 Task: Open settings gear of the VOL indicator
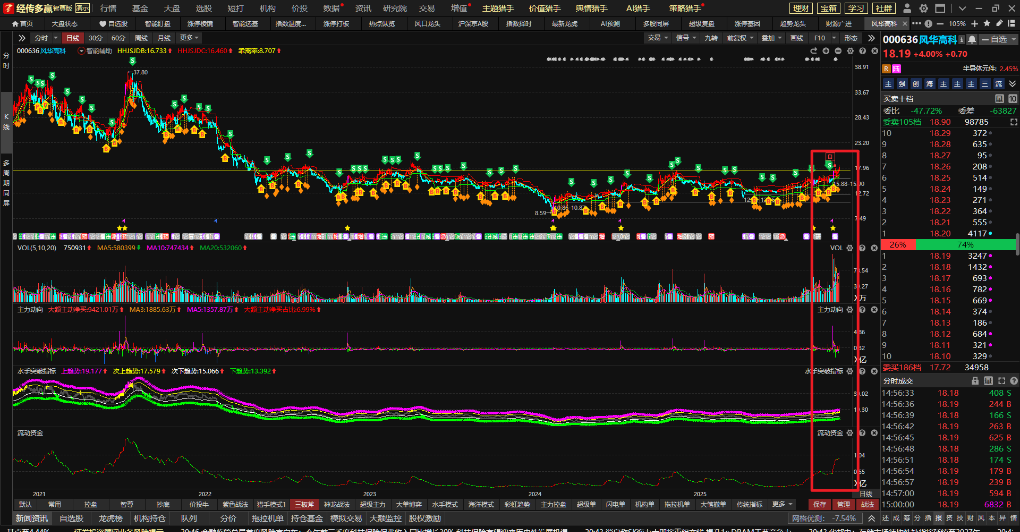849,246
